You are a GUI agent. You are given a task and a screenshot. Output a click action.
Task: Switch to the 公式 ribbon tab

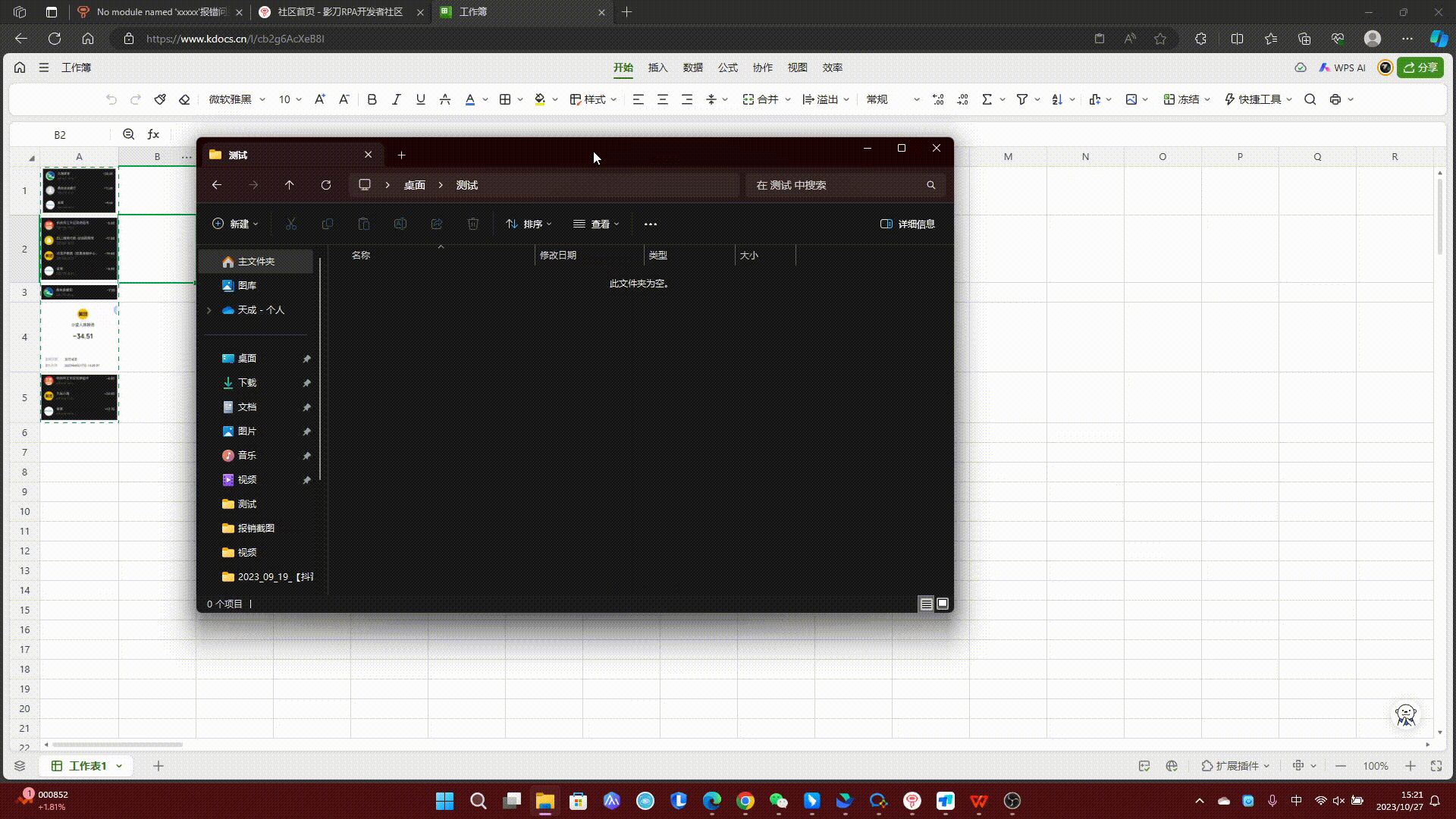[x=727, y=67]
